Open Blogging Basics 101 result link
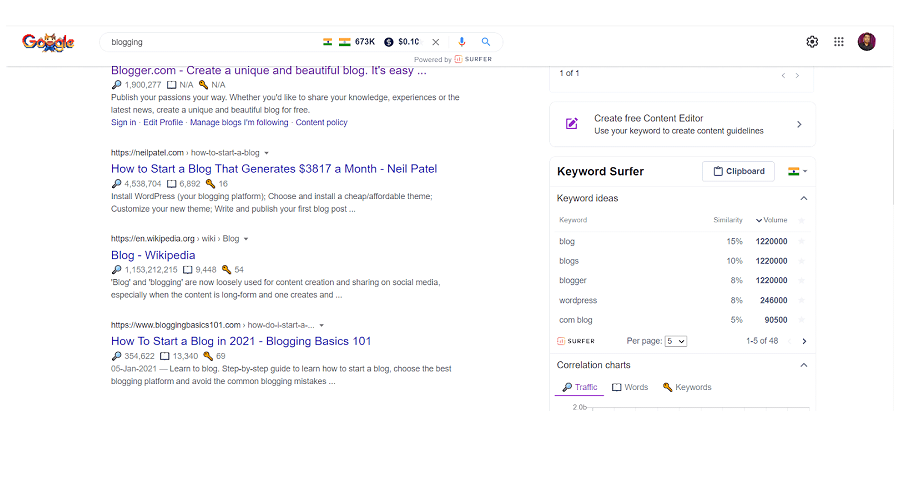The width and height of the screenshot is (924, 485). pyautogui.click(x=241, y=341)
